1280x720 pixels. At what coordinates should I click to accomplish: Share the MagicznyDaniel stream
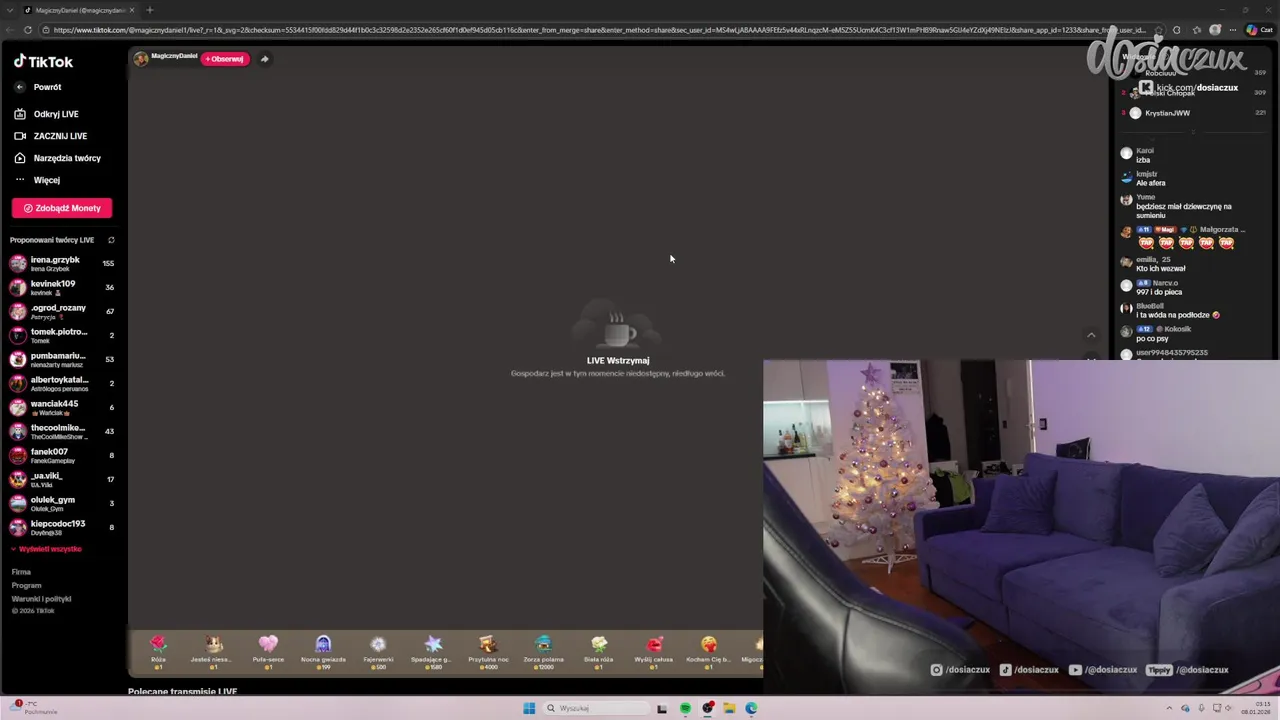click(x=264, y=59)
